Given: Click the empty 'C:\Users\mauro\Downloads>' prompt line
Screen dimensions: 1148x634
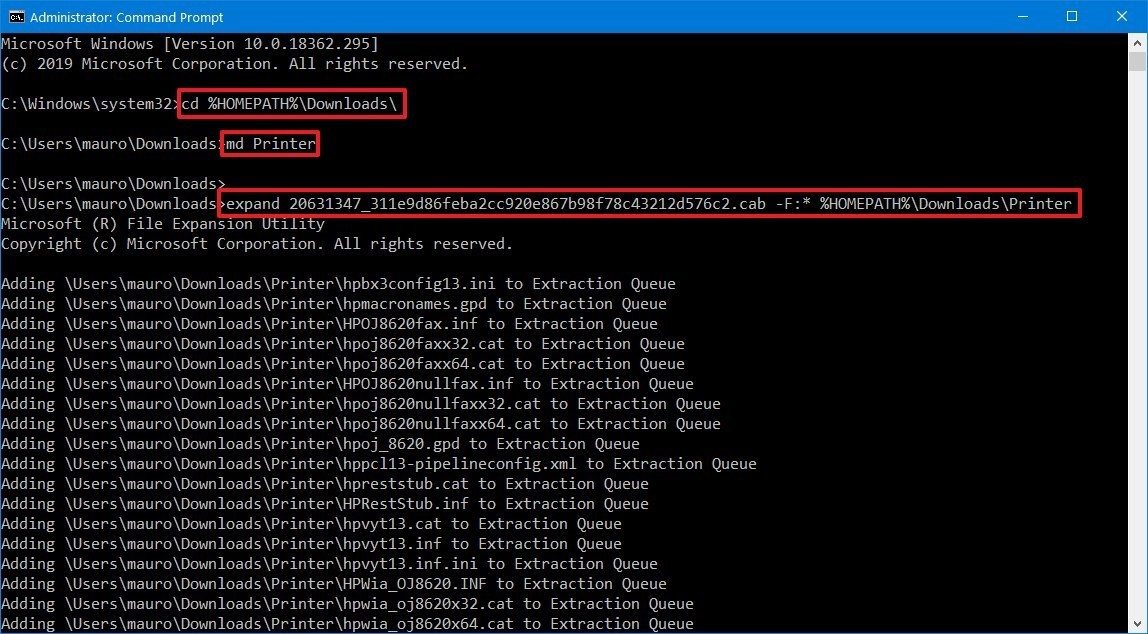Looking at the screenshot, I should point(113,183).
